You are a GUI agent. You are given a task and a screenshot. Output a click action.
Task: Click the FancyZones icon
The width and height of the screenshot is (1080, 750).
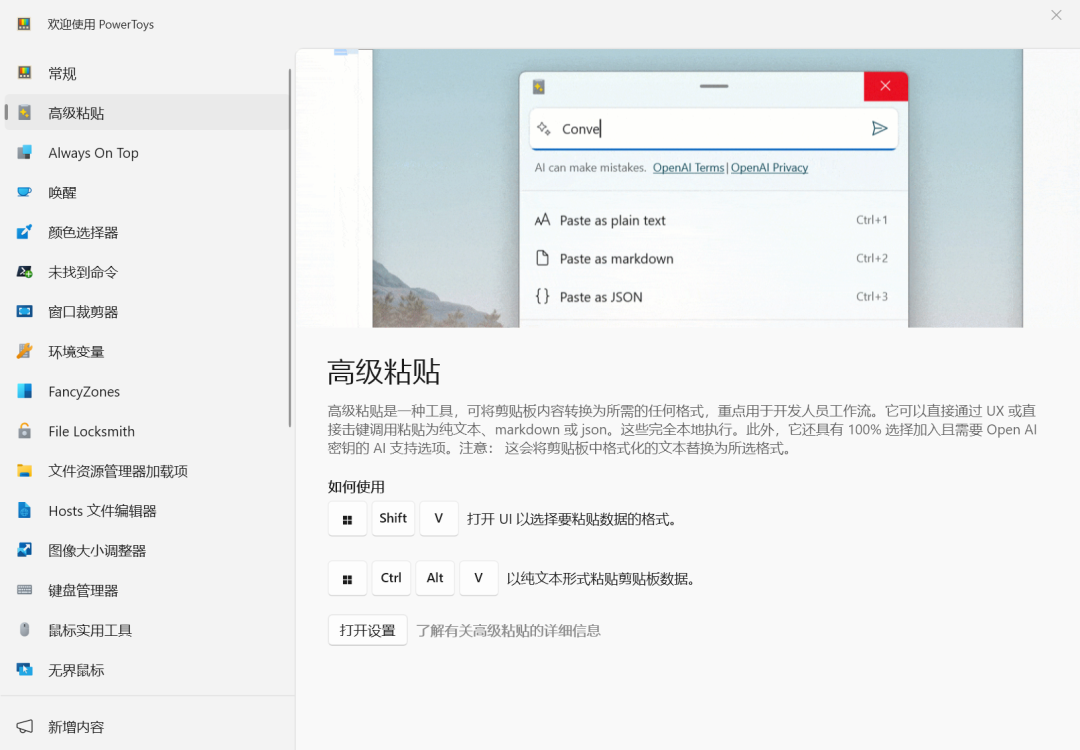coord(25,391)
